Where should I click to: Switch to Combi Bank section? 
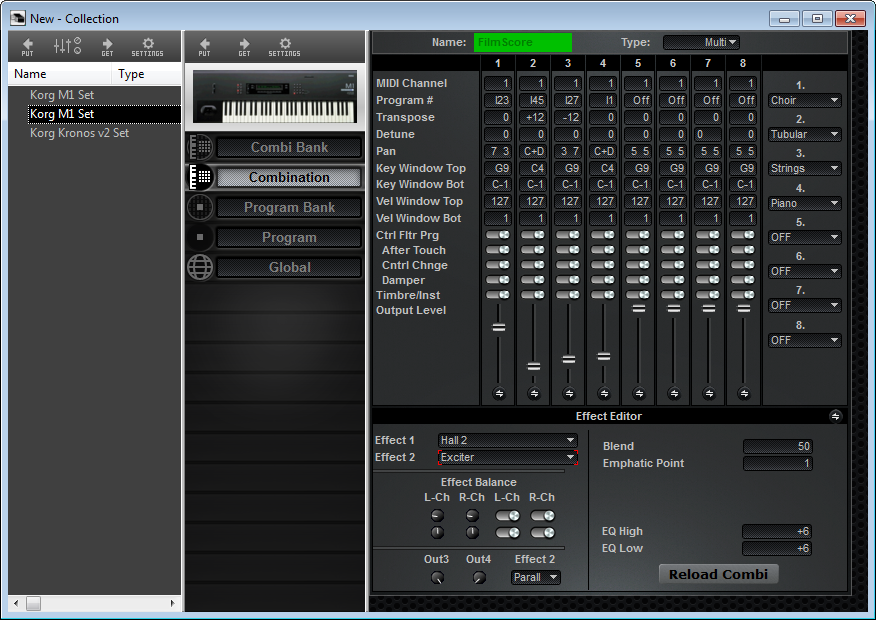pyautogui.click(x=289, y=147)
